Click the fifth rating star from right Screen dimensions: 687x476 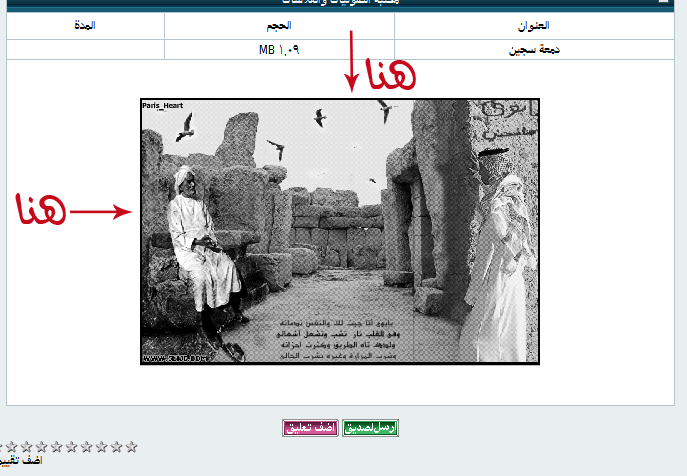[71, 447]
